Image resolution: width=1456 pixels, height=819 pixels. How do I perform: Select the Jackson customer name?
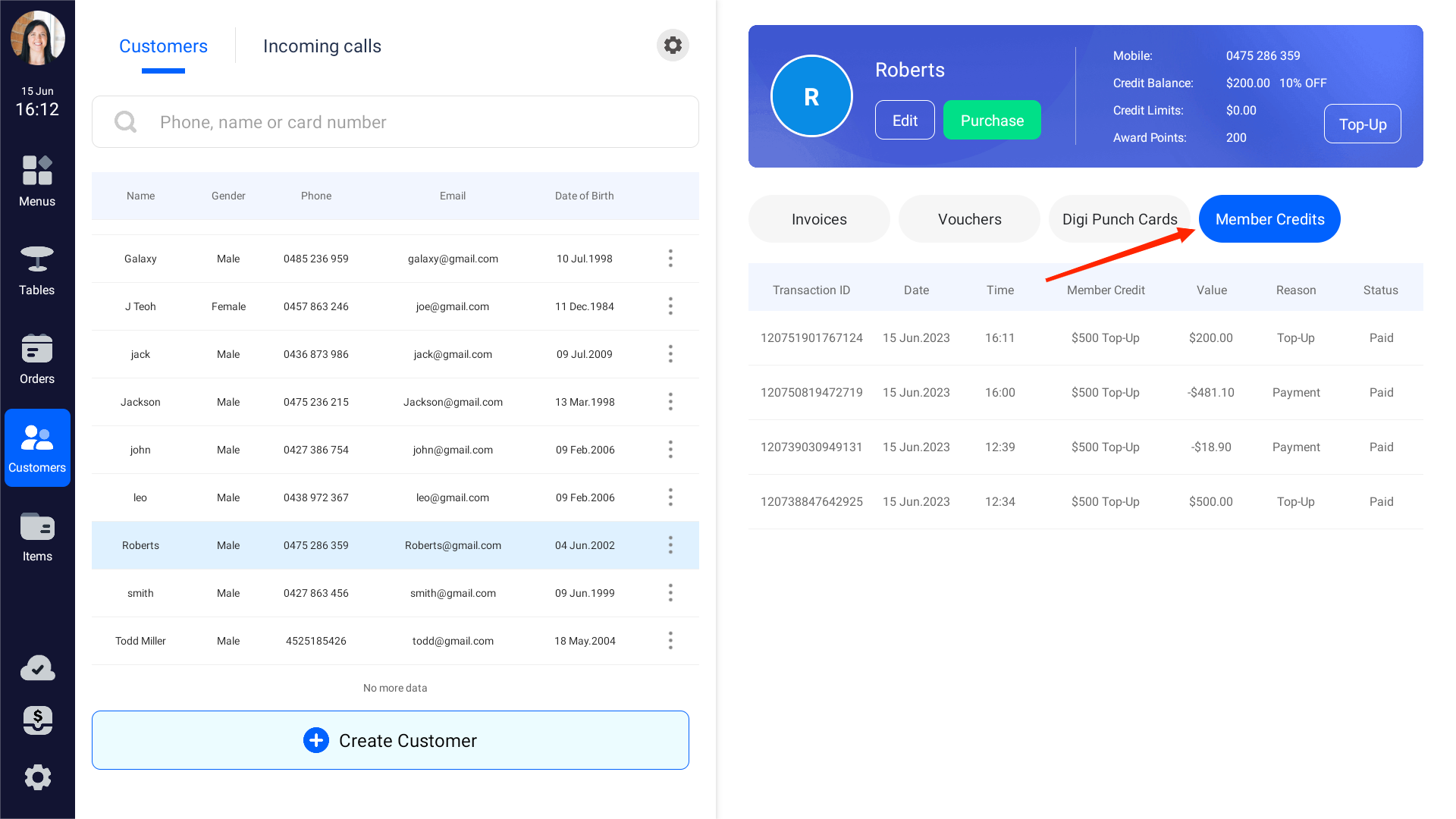click(x=140, y=402)
